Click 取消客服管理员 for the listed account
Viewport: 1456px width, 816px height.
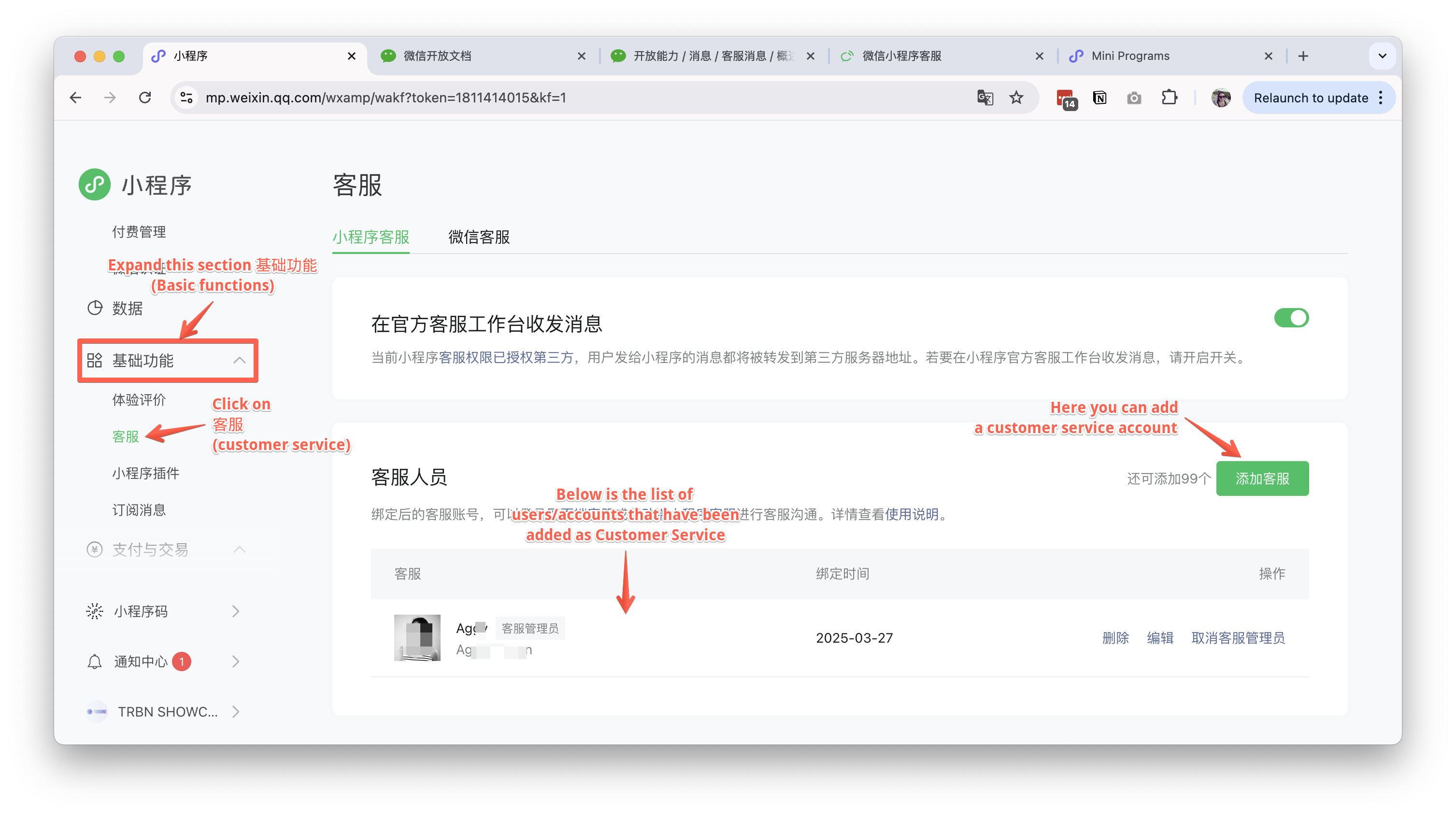(x=1238, y=638)
